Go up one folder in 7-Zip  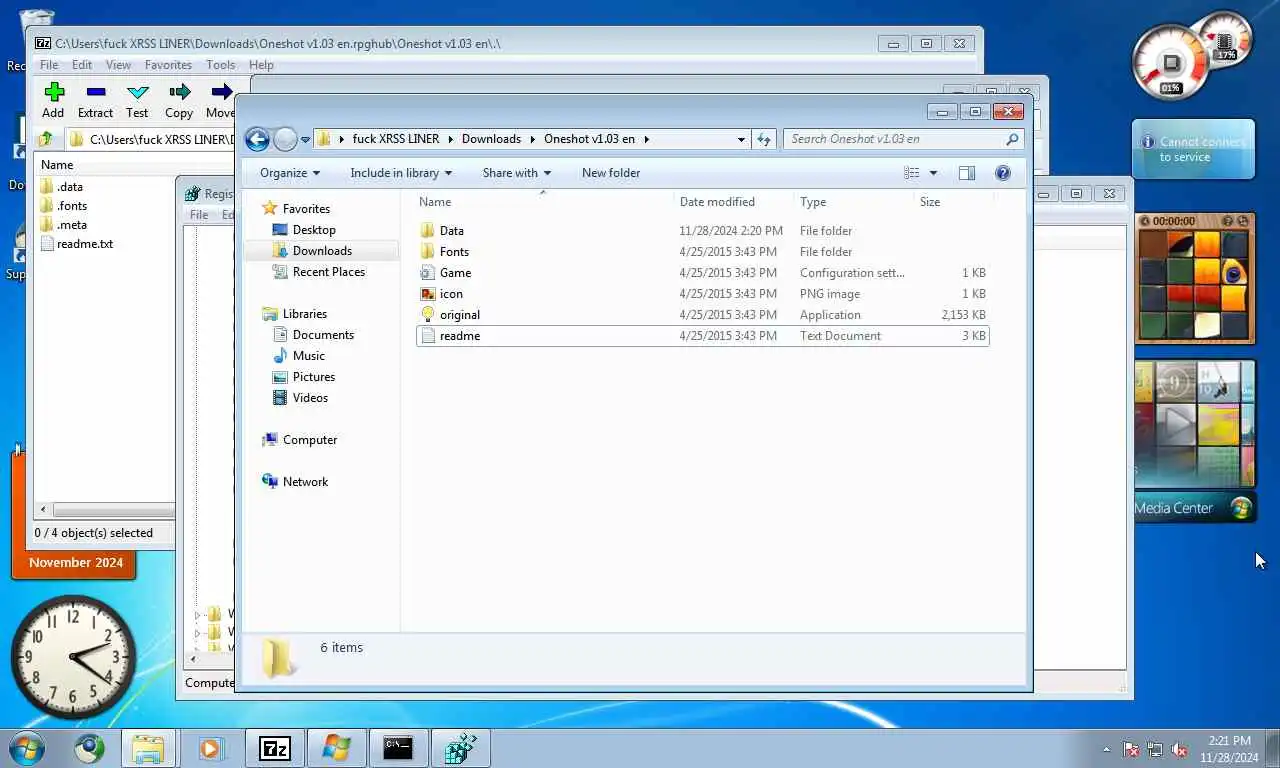(x=45, y=139)
